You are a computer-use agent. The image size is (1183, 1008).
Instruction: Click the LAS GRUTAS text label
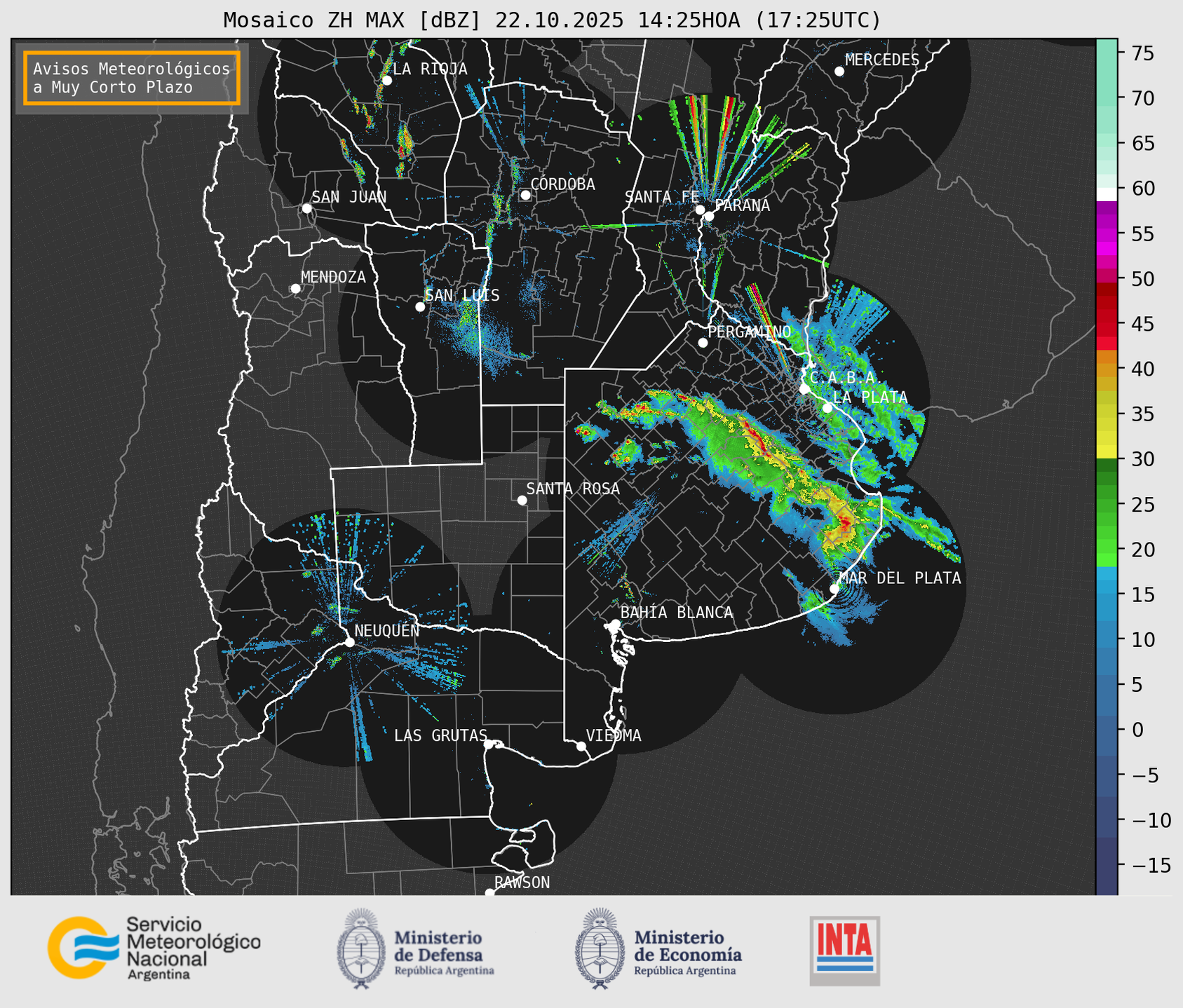[440, 735]
